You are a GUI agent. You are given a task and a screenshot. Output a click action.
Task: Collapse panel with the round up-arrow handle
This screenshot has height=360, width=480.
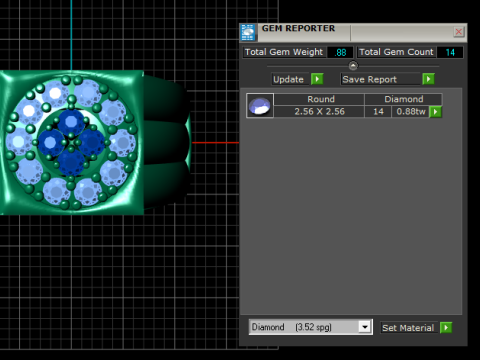[353, 66]
